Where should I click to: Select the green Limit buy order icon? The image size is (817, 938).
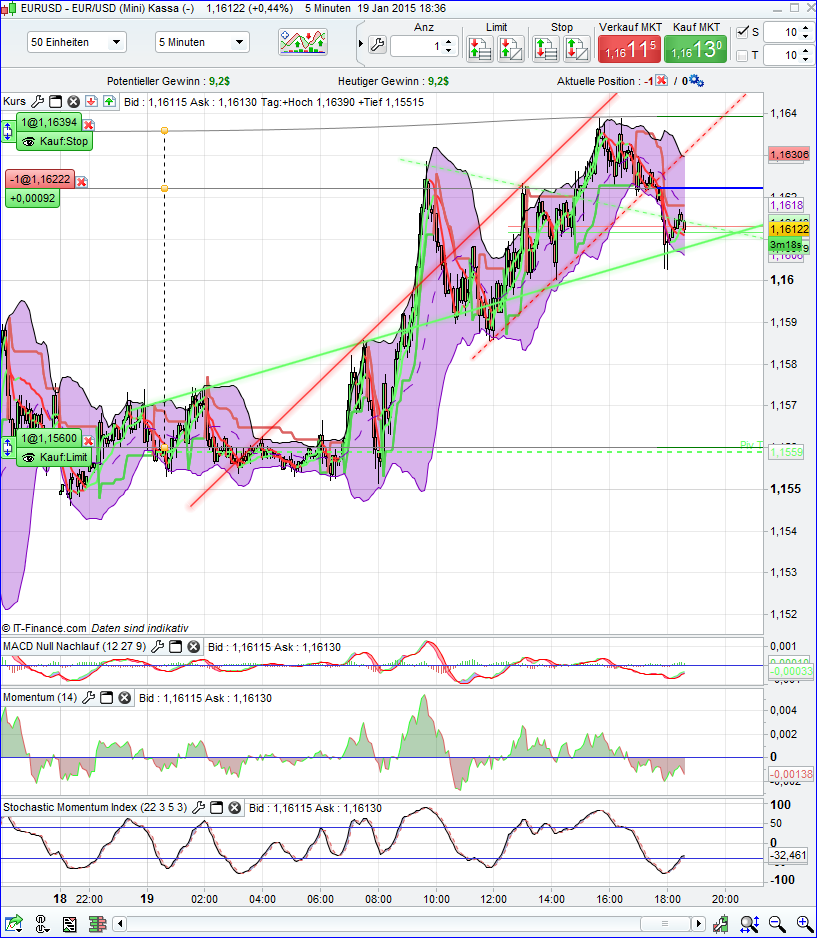(x=477, y=47)
